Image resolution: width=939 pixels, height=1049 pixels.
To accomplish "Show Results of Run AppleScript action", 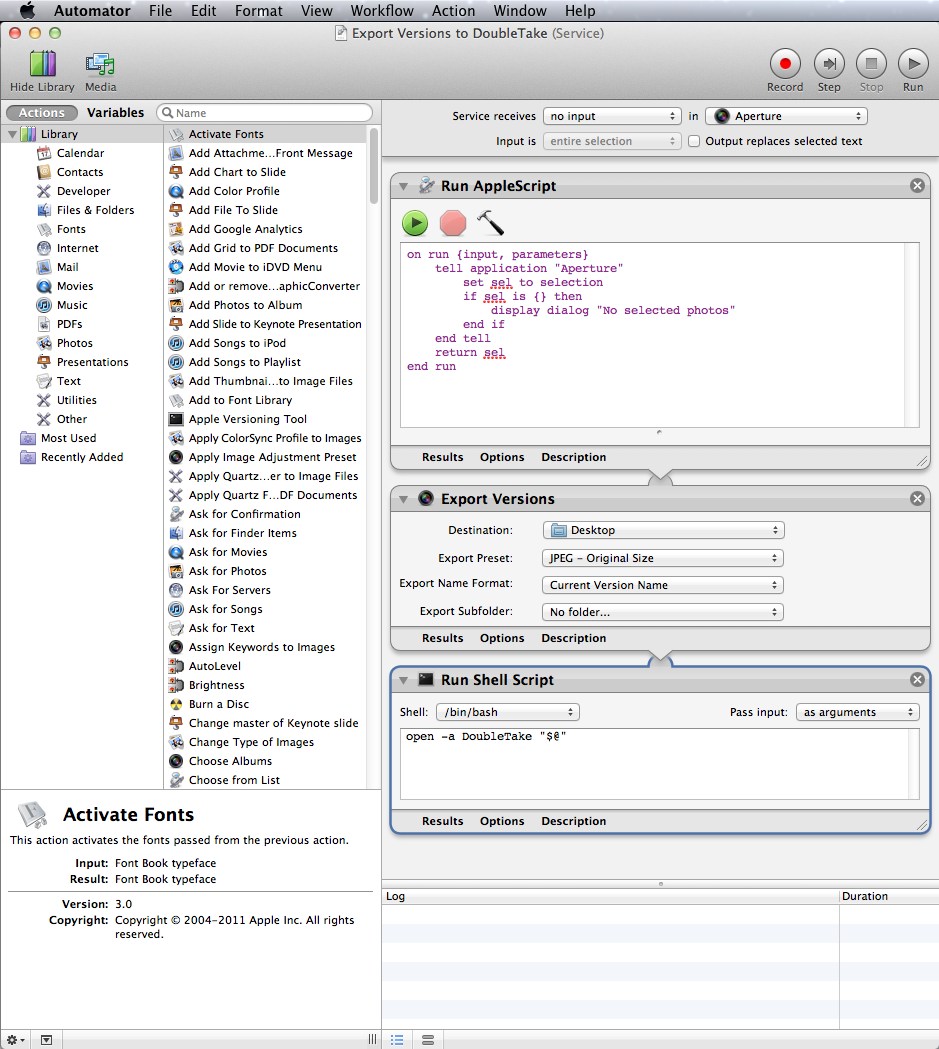I will 442,457.
